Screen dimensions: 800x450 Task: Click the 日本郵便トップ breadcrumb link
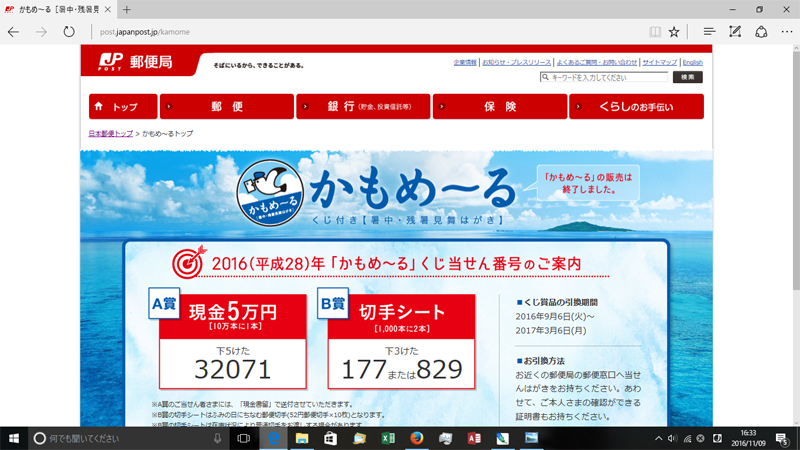[x=110, y=133]
